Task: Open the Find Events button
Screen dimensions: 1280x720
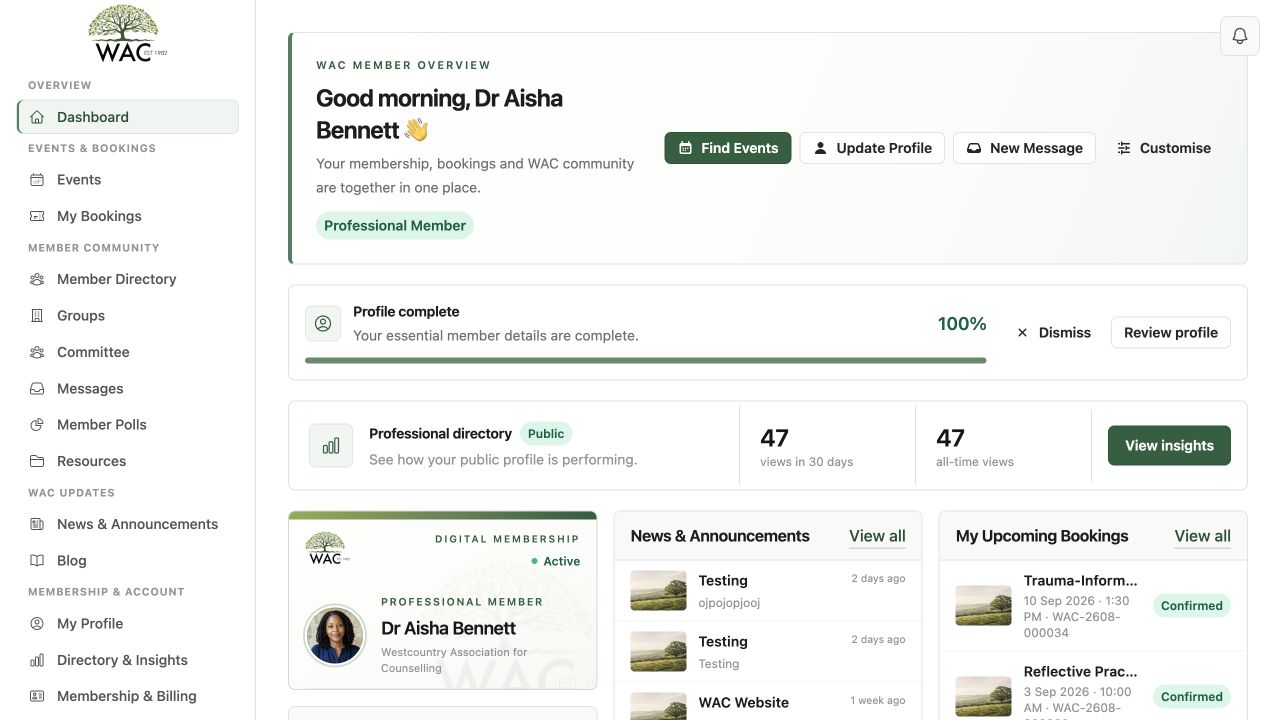Action: pyautogui.click(x=728, y=148)
